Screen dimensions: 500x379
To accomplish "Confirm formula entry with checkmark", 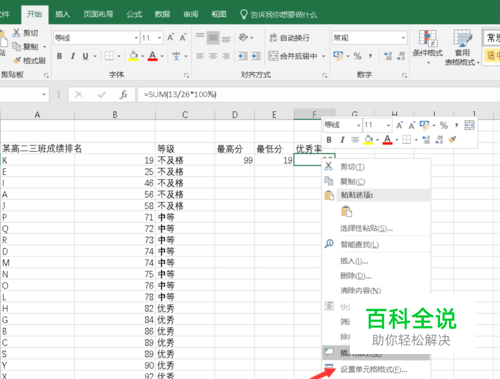I will click(101, 95).
